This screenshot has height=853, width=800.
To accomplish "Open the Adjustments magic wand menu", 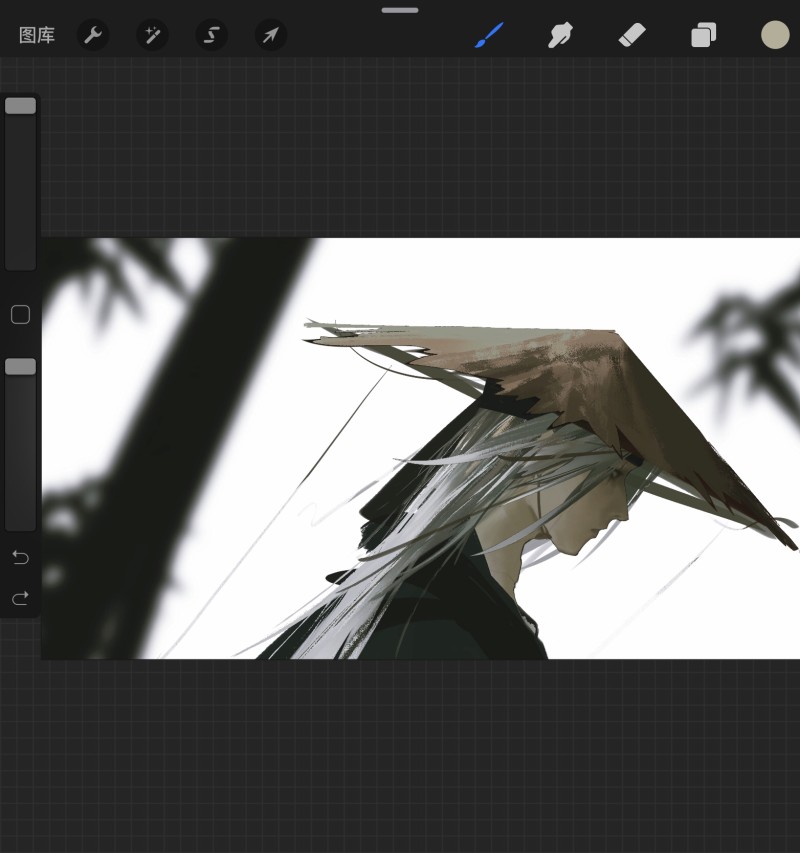I will click(152, 35).
